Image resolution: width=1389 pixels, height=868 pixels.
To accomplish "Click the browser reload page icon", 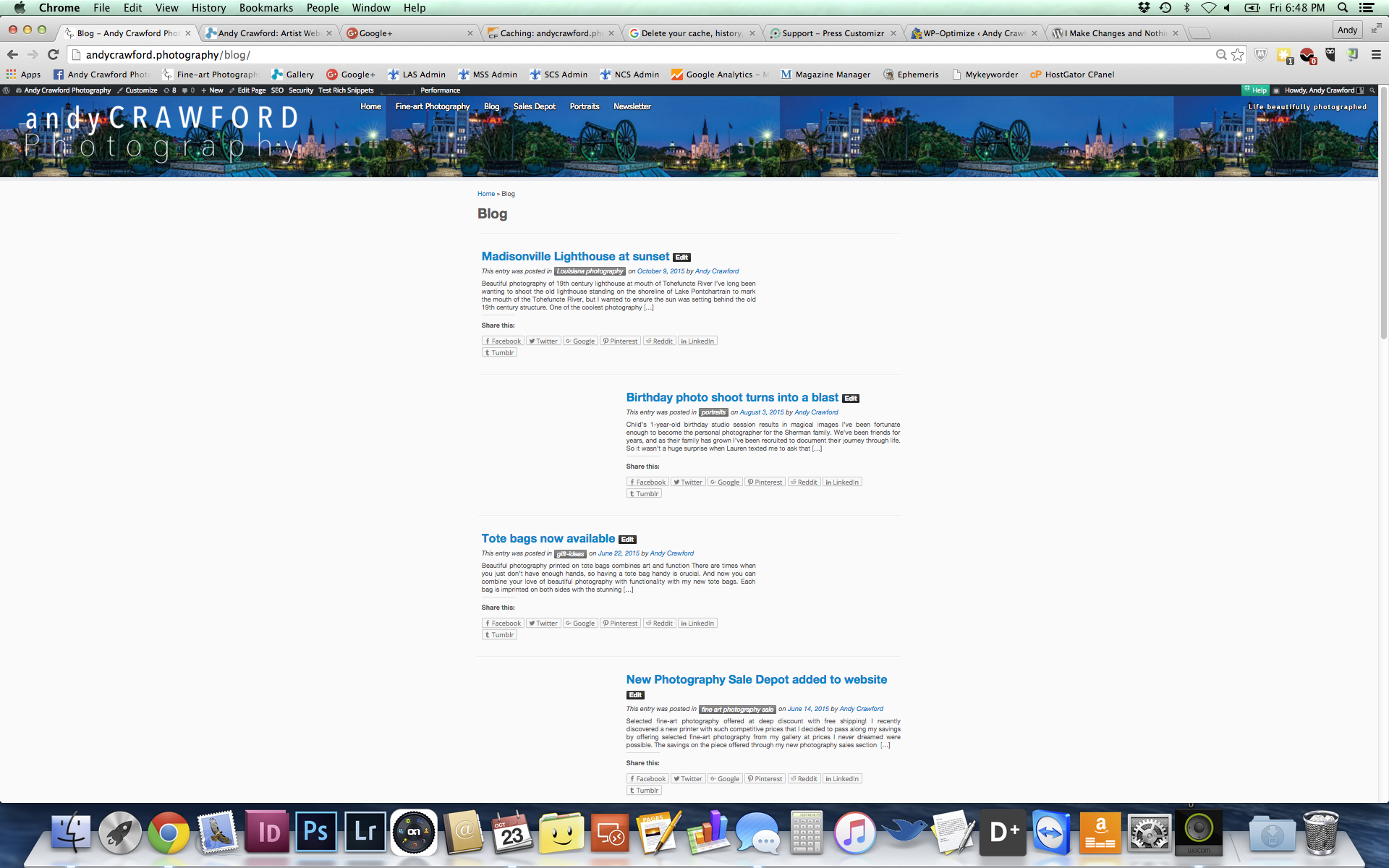I will (x=53, y=55).
